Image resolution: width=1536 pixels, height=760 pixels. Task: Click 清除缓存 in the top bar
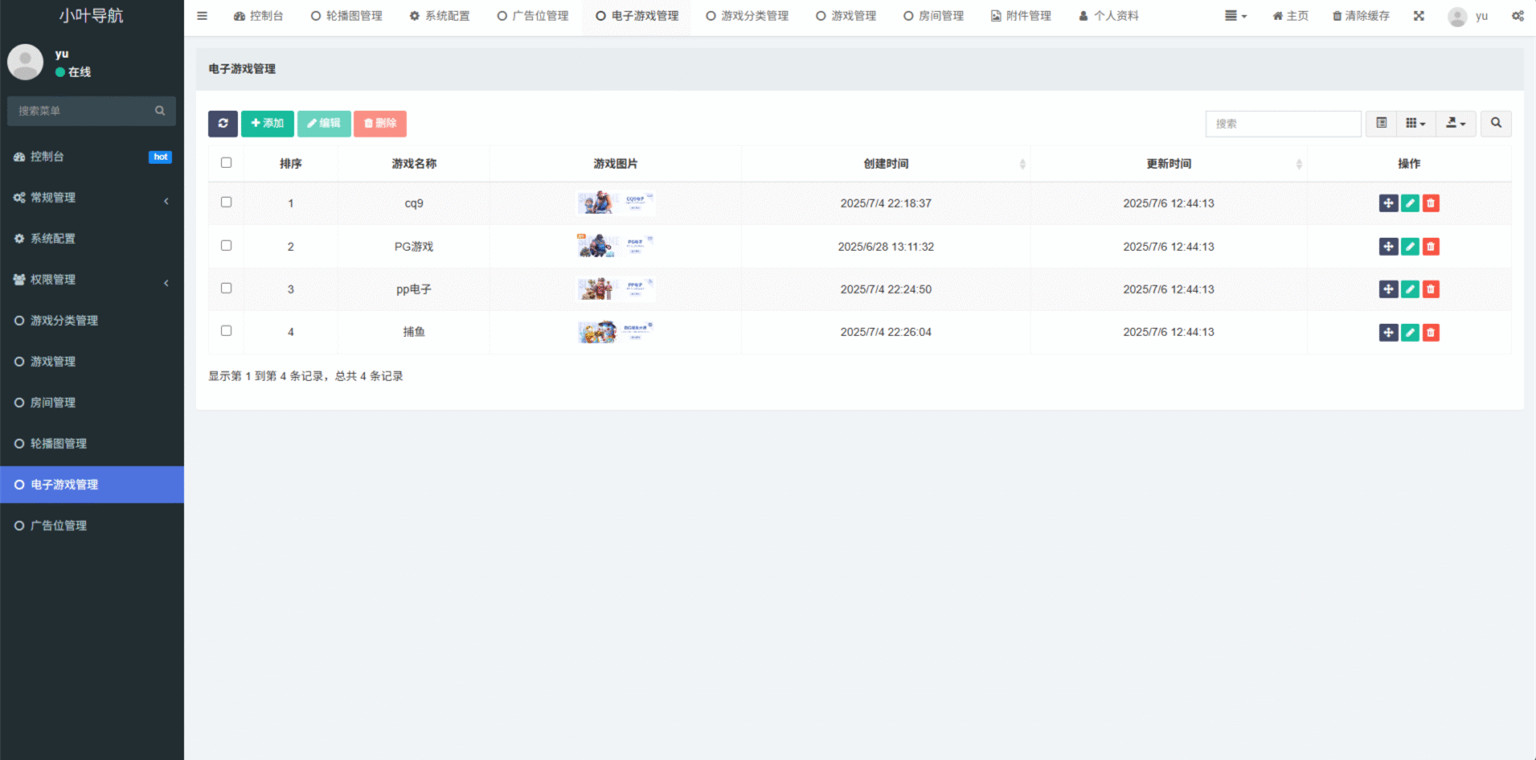pyautogui.click(x=1360, y=16)
